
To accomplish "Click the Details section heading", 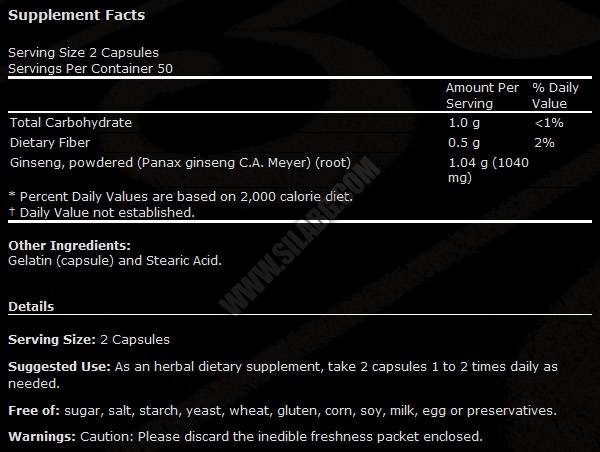I will tap(31, 307).
